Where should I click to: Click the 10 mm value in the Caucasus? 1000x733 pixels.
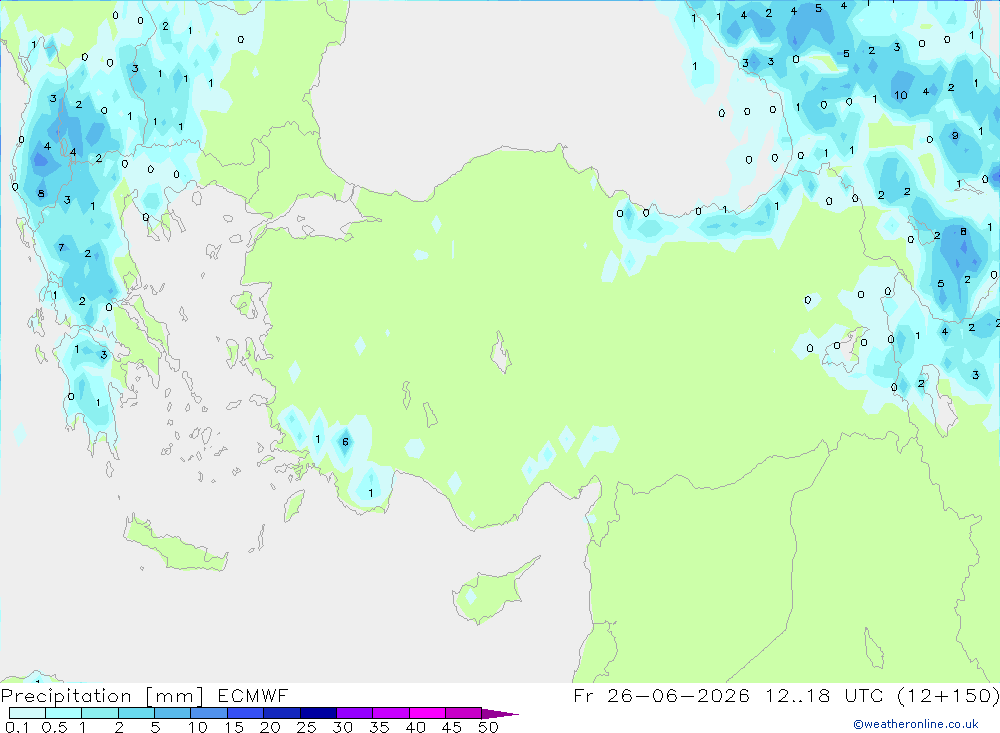901,95
